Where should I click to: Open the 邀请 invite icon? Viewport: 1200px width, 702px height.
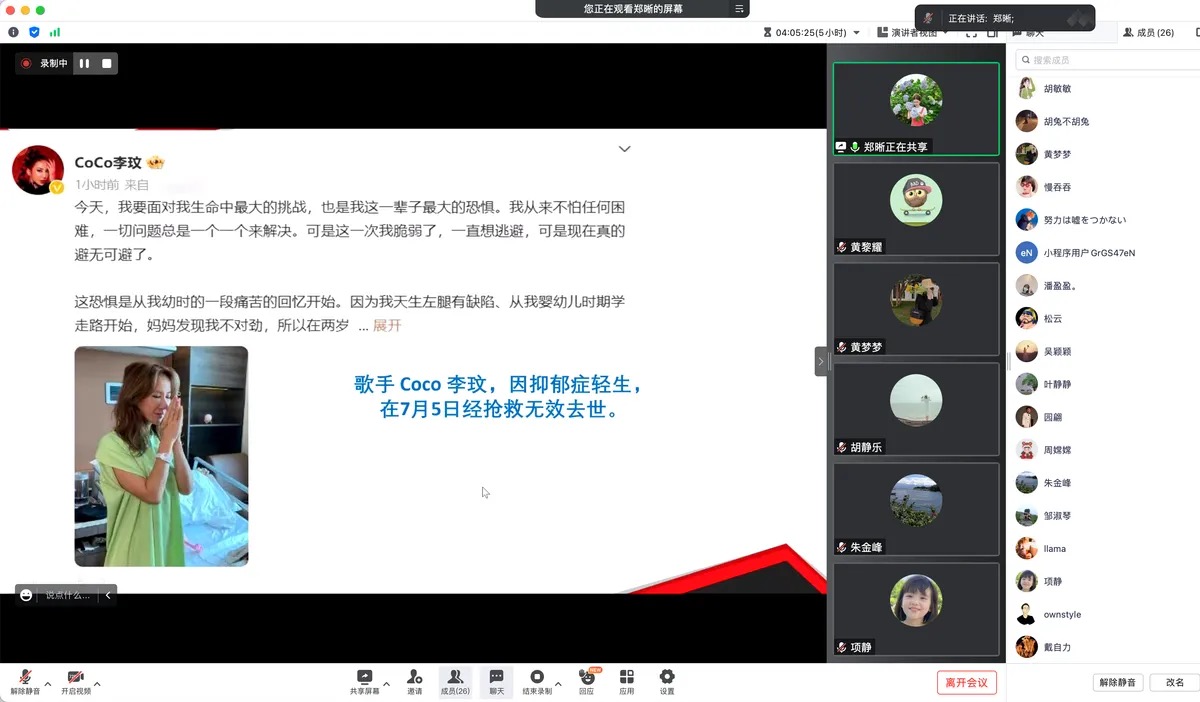[414, 678]
